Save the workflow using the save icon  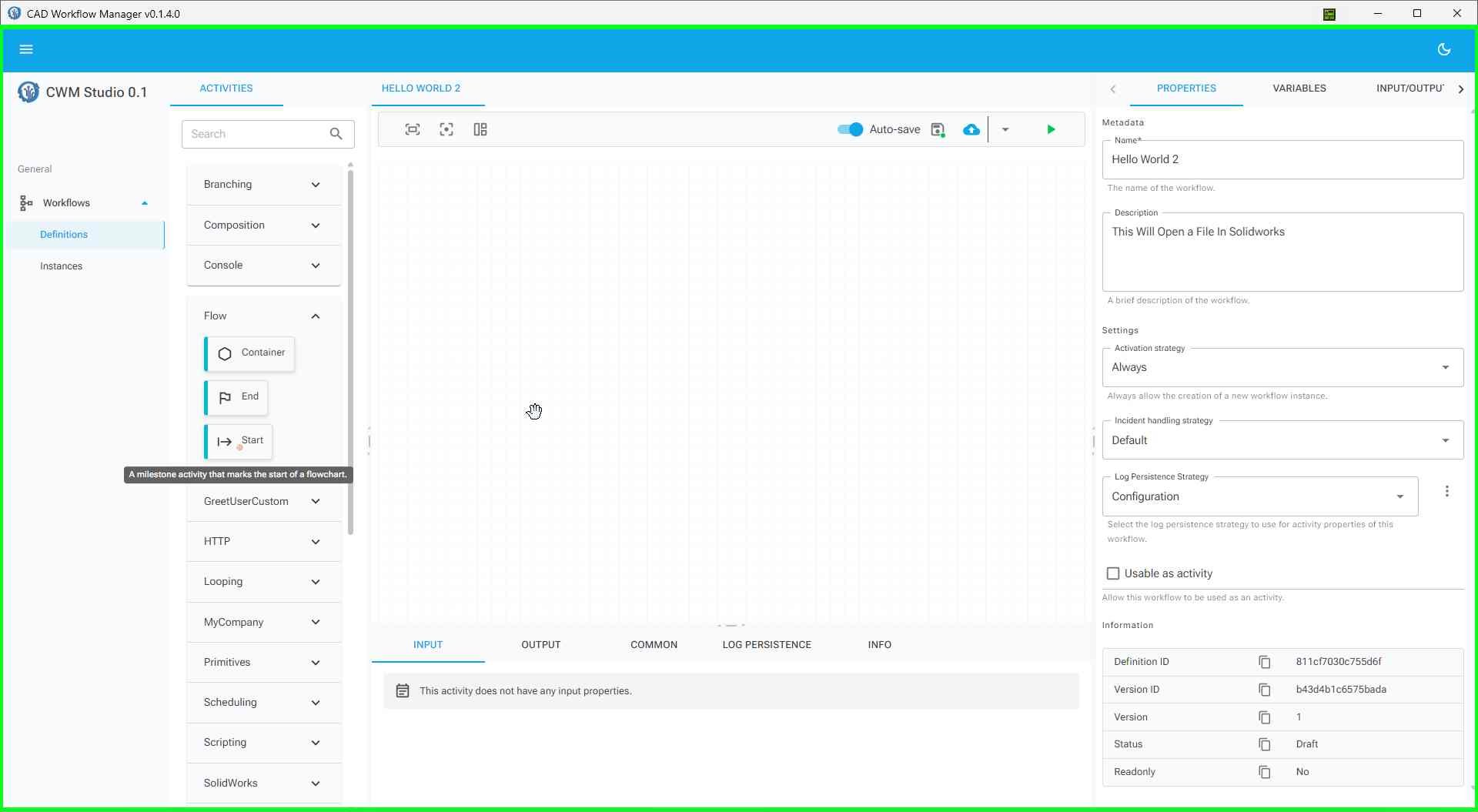[937, 129]
